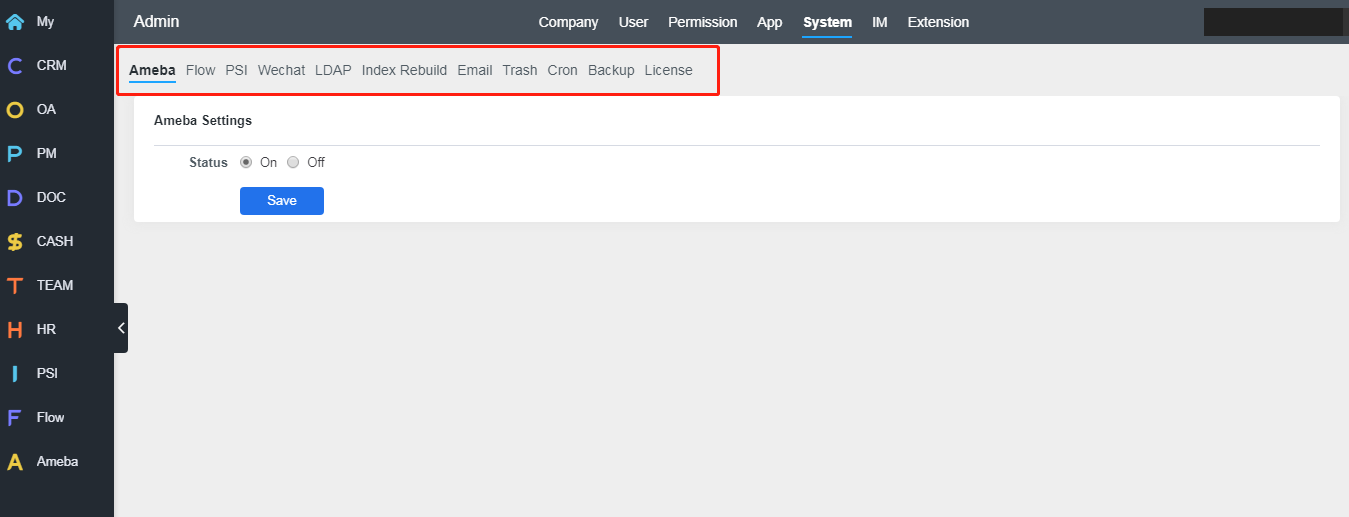The width and height of the screenshot is (1349, 517).
Task: Select the On status radio button
Action: coord(246,162)
